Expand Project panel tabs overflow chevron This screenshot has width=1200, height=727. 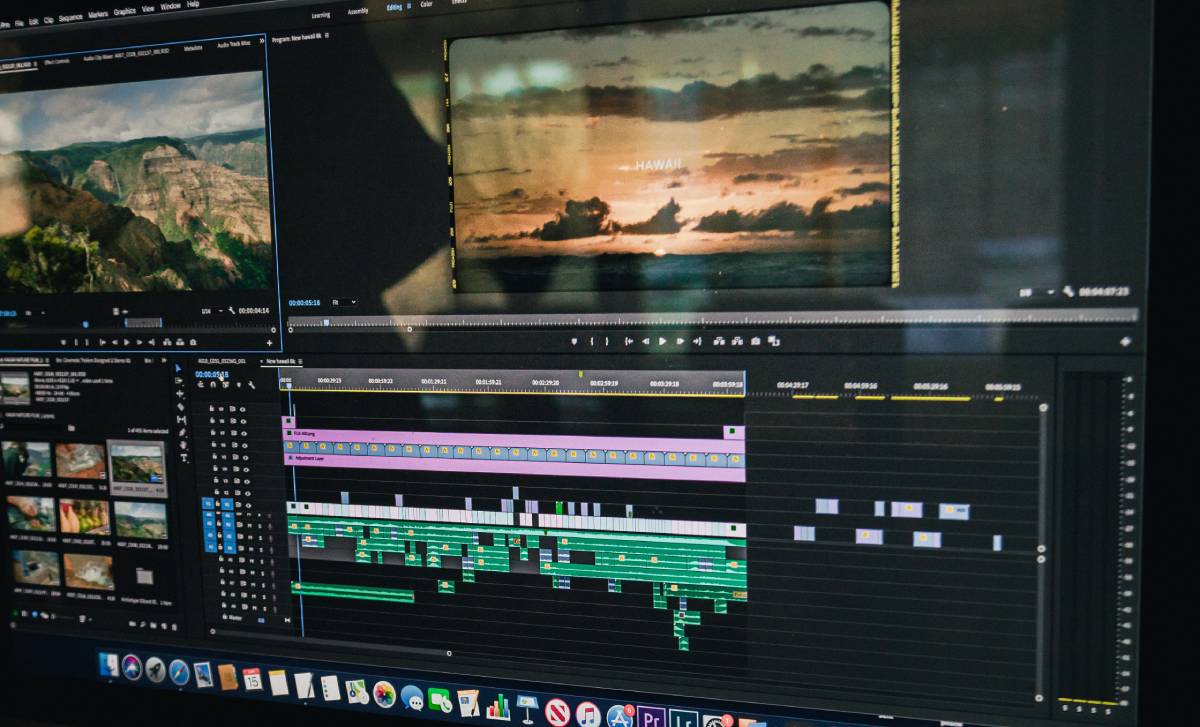[x=166, y=360]
